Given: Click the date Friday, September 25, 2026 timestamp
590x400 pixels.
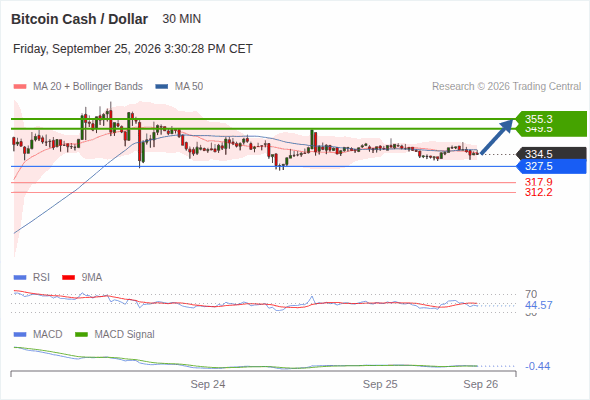Looking at the screenshot, I should [x=132, y=49].
